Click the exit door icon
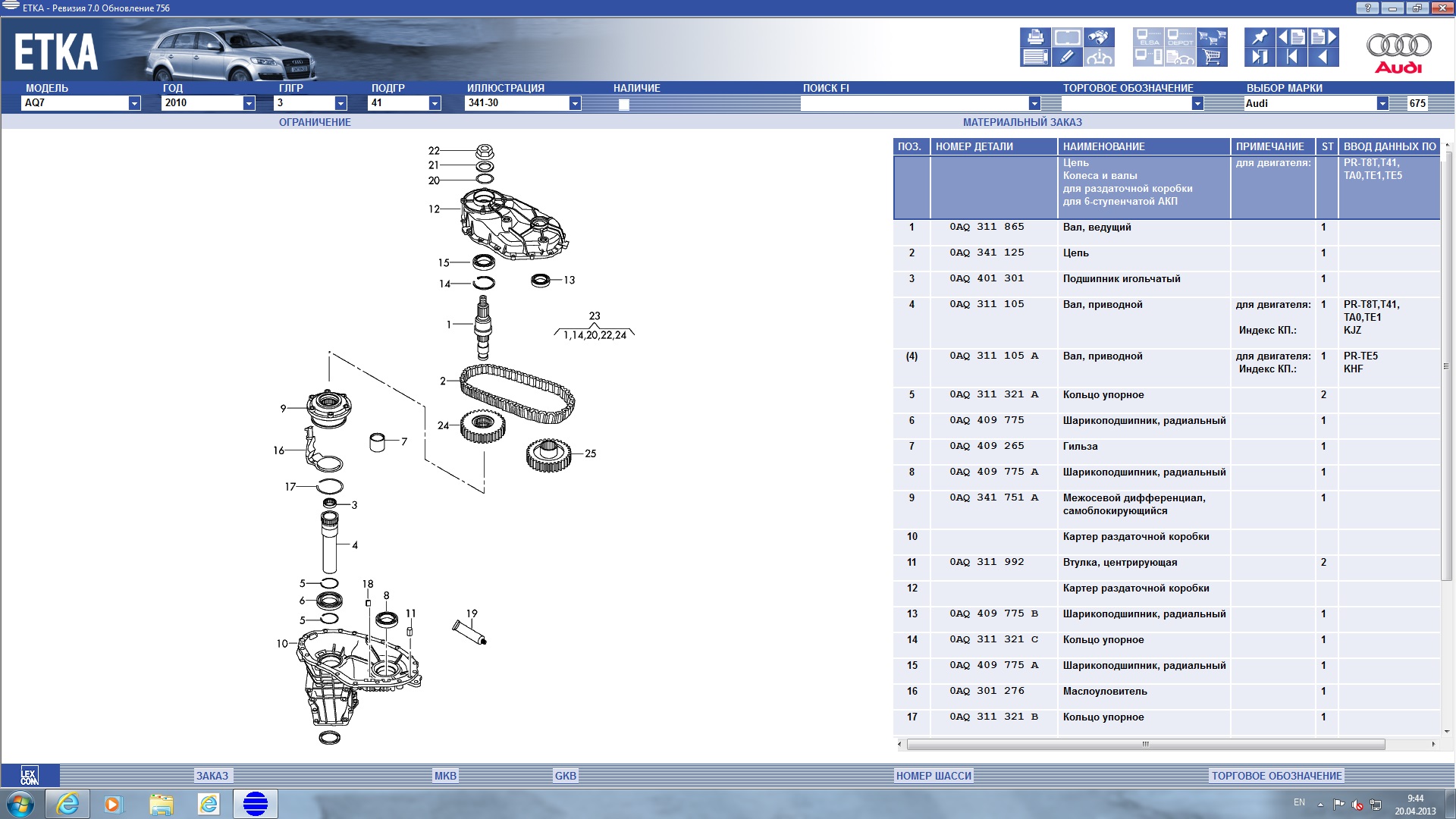Image resolution: width=1456 pixels, height=819 pixels. click(1259, 57)
